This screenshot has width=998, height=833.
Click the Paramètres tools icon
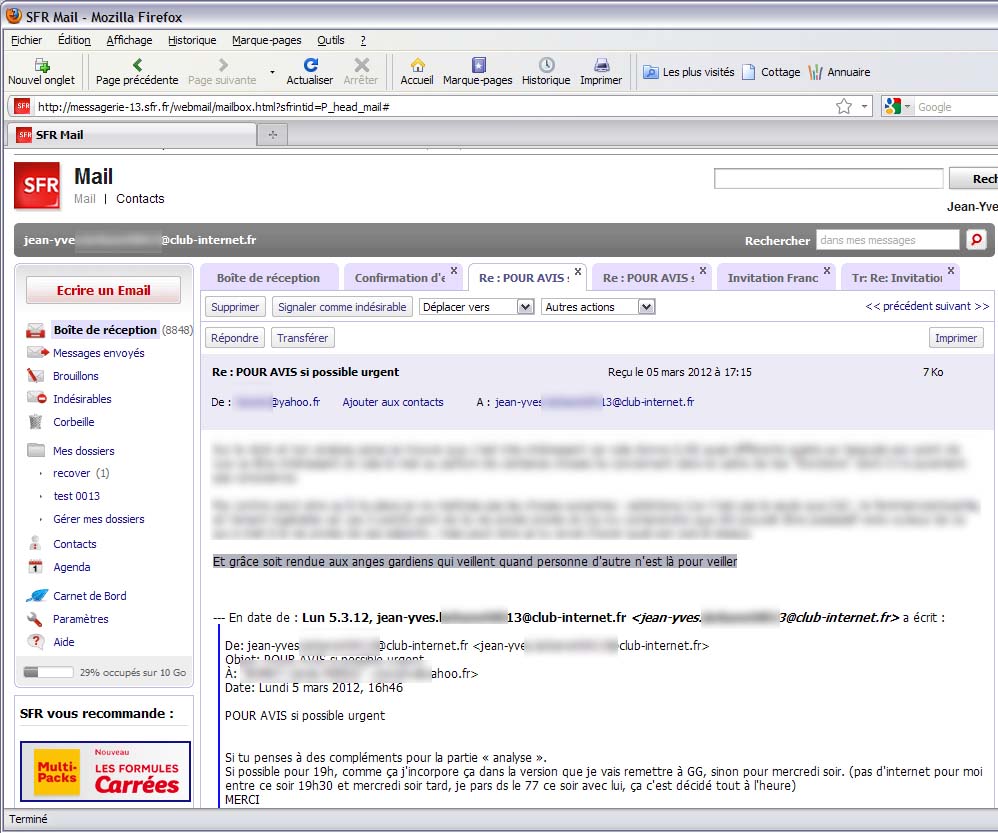click(35, 619)
